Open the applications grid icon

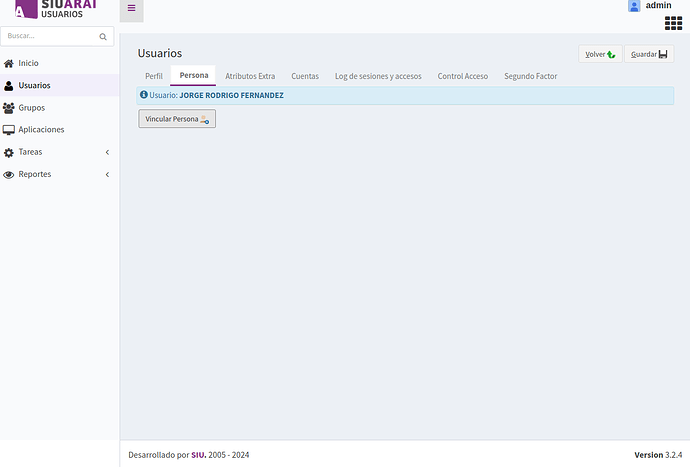pos(673,23)
